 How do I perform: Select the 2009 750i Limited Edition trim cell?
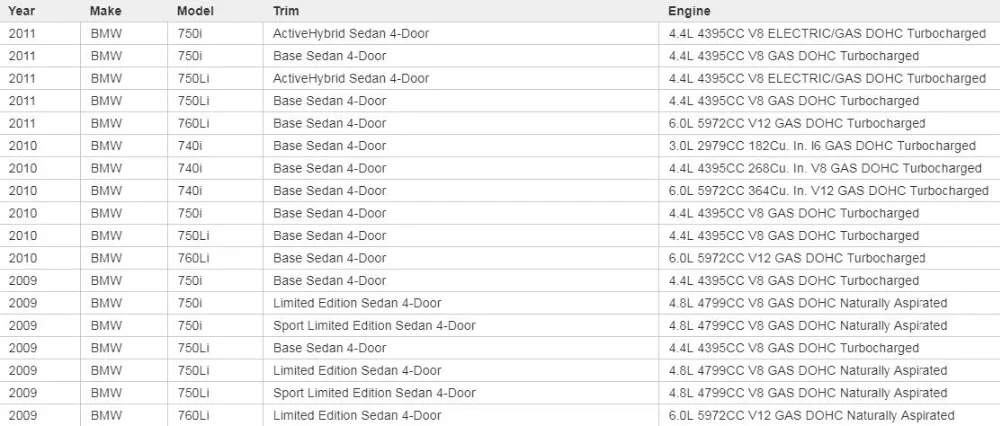461,303
